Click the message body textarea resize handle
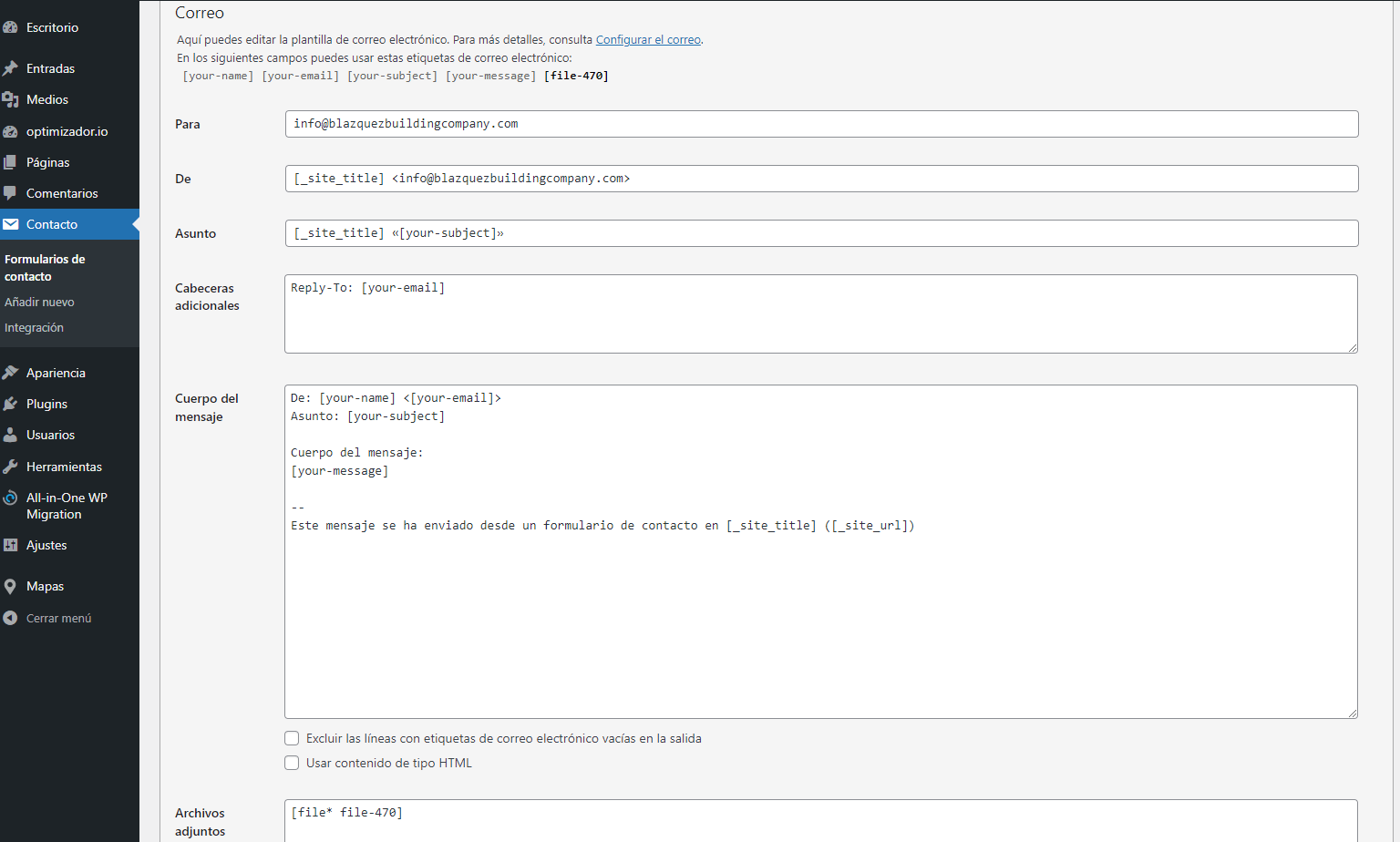 1353,714
